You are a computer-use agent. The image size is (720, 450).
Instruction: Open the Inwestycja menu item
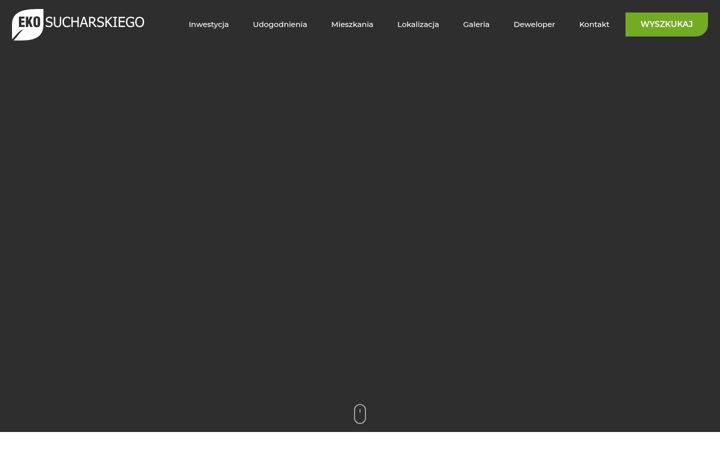pyautogui.click(x=208, y=24)
